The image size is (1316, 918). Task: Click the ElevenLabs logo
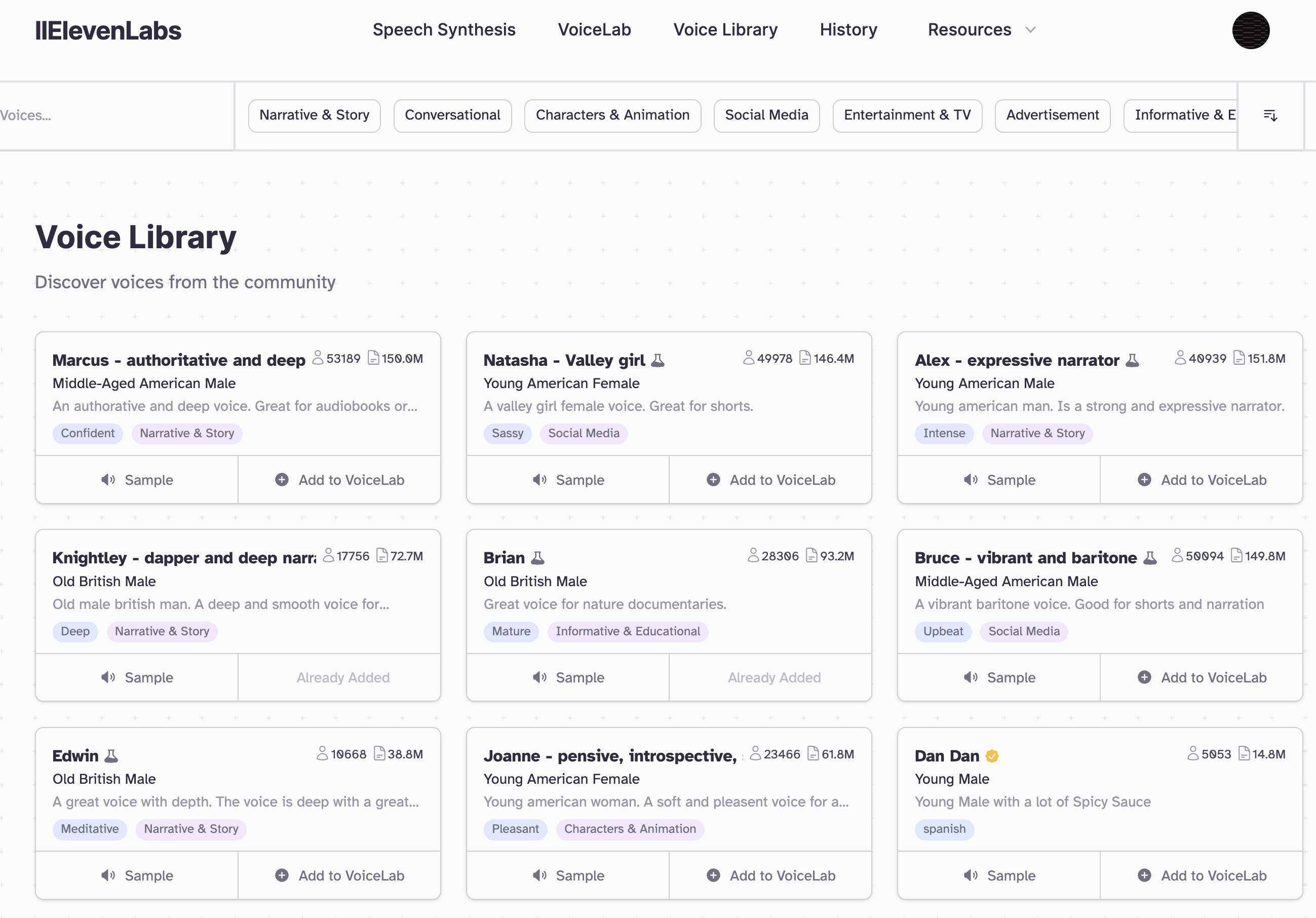[108, 30]
